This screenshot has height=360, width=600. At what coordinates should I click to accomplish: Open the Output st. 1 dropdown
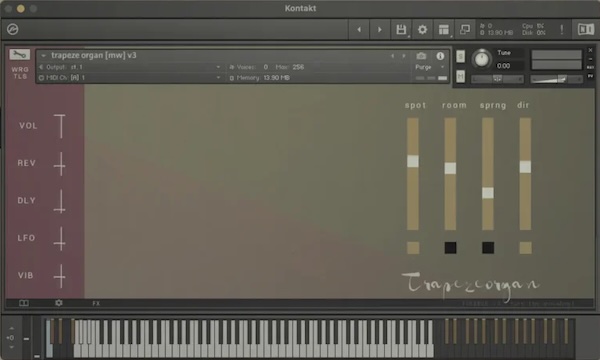(130, 67)
